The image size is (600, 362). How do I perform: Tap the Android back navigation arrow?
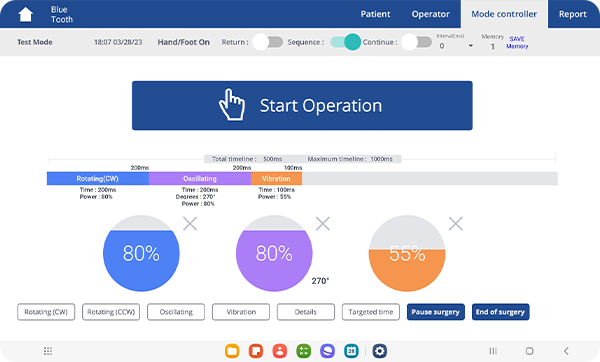[566, 351]
